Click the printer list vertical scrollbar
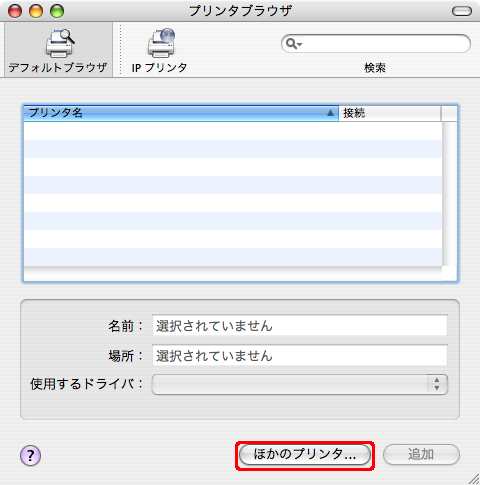The height and width of the screenshot is (485, 480). (x=449, y=194)
